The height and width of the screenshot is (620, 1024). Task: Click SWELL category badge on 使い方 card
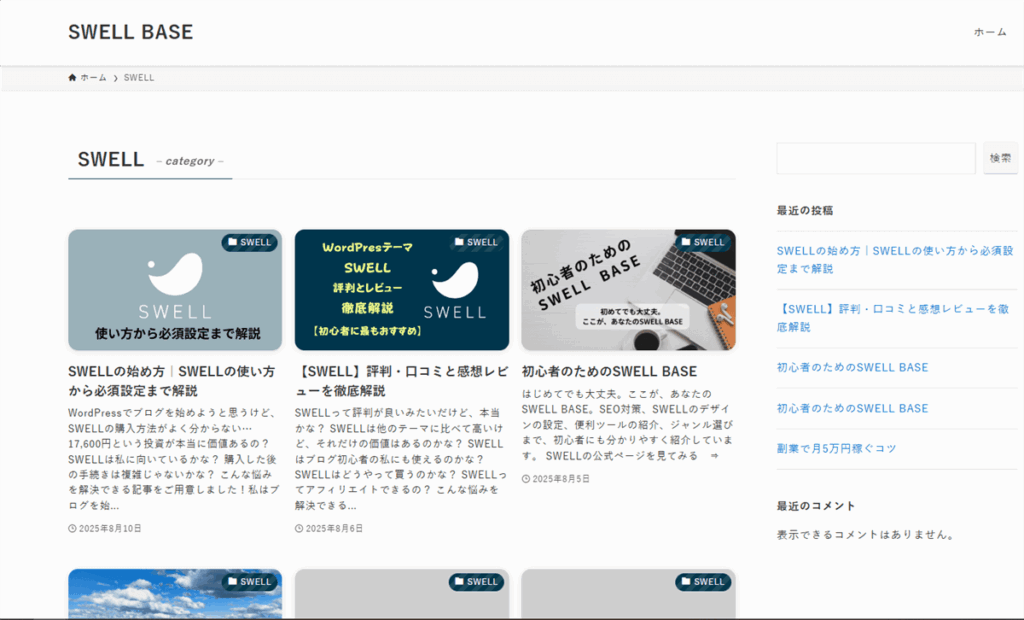click(249, 242)
